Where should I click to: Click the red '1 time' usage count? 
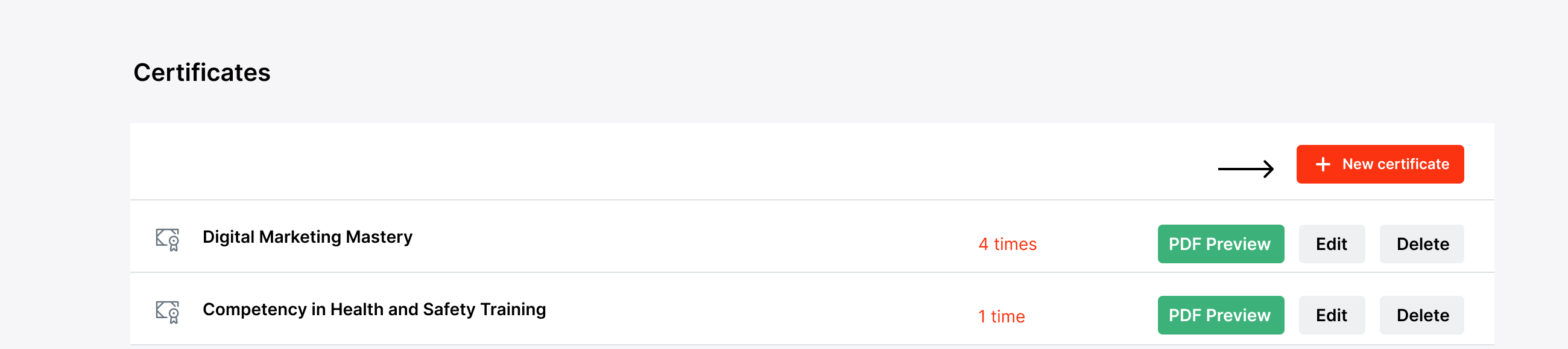[1001, 317]
